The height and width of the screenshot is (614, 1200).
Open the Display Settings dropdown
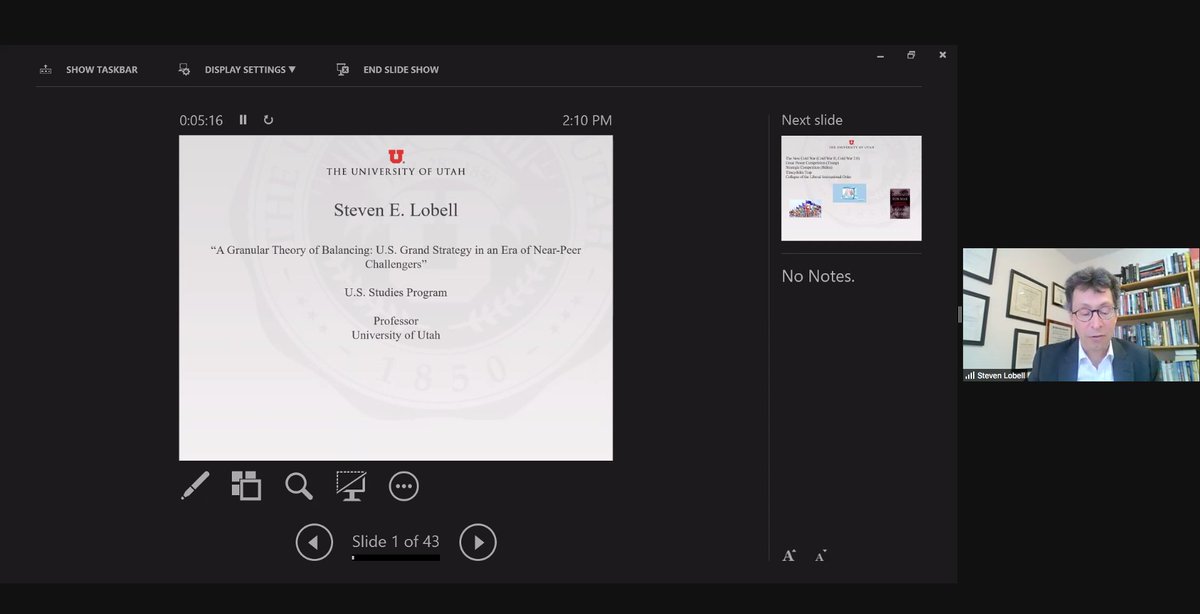(250, 70)
